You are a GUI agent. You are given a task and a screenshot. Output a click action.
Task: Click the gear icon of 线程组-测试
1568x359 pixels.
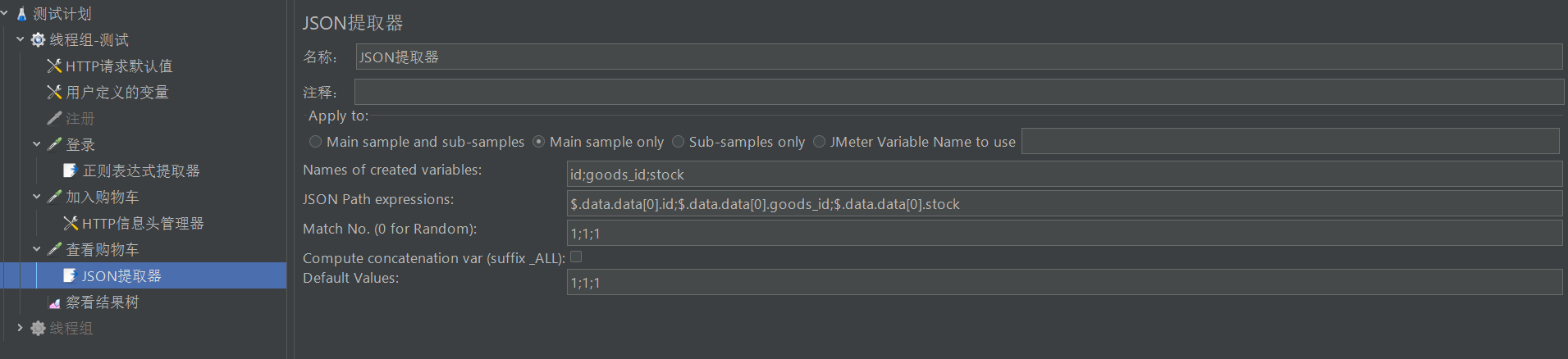coord(38,39)
